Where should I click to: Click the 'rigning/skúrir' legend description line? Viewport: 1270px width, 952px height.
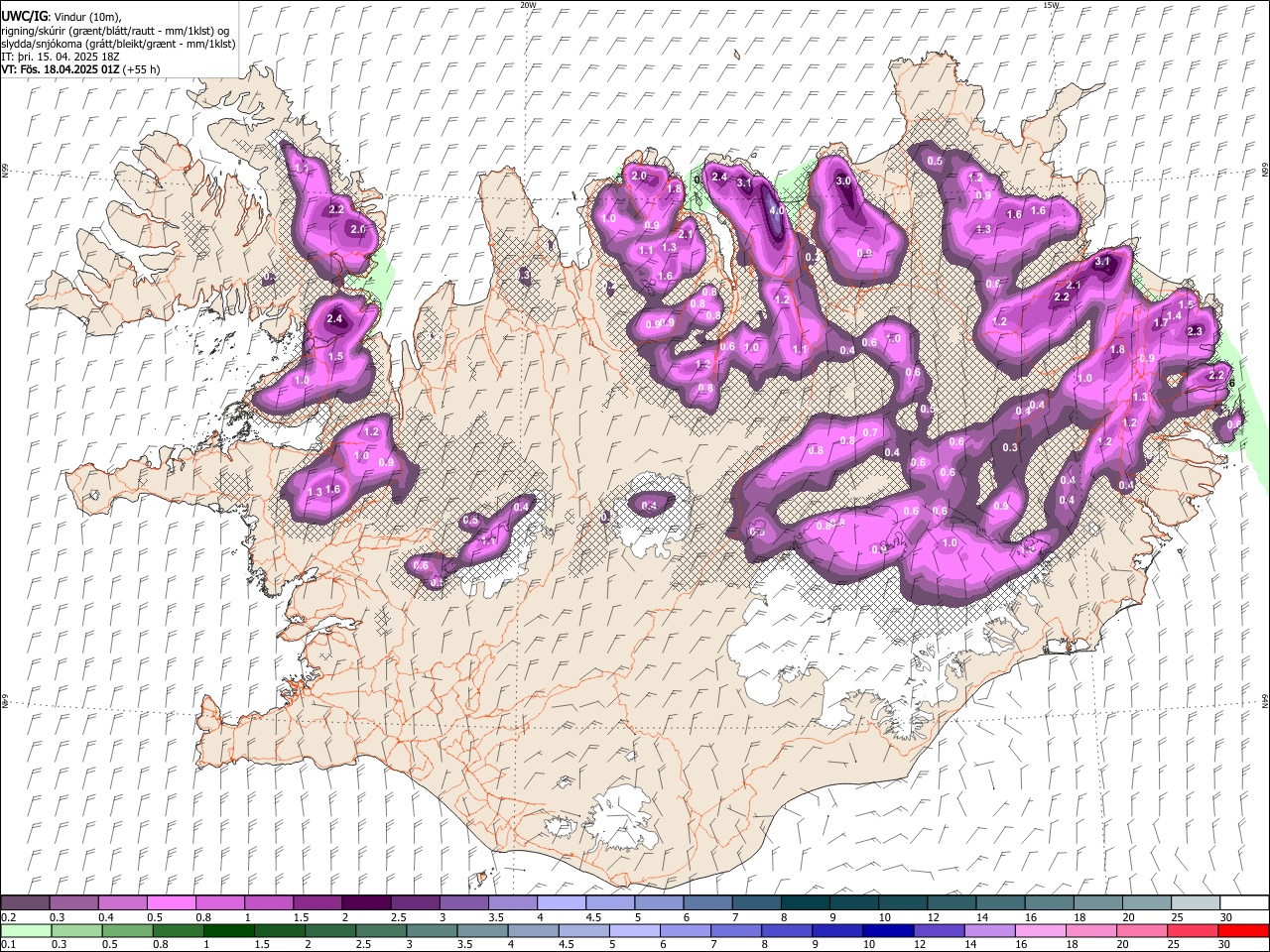click(115, 31)
